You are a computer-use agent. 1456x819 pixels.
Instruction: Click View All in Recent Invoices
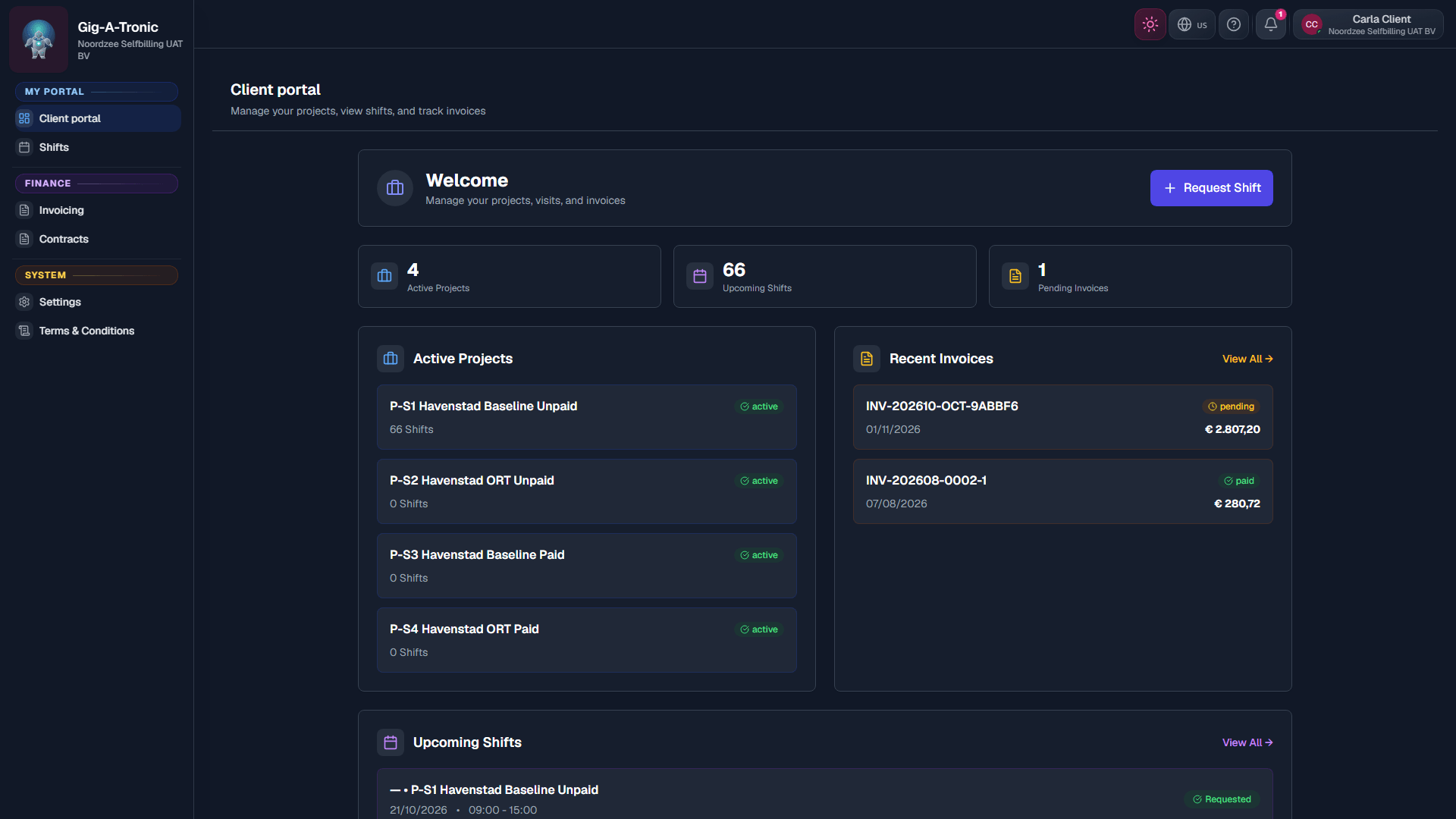tap(1247, 359)
